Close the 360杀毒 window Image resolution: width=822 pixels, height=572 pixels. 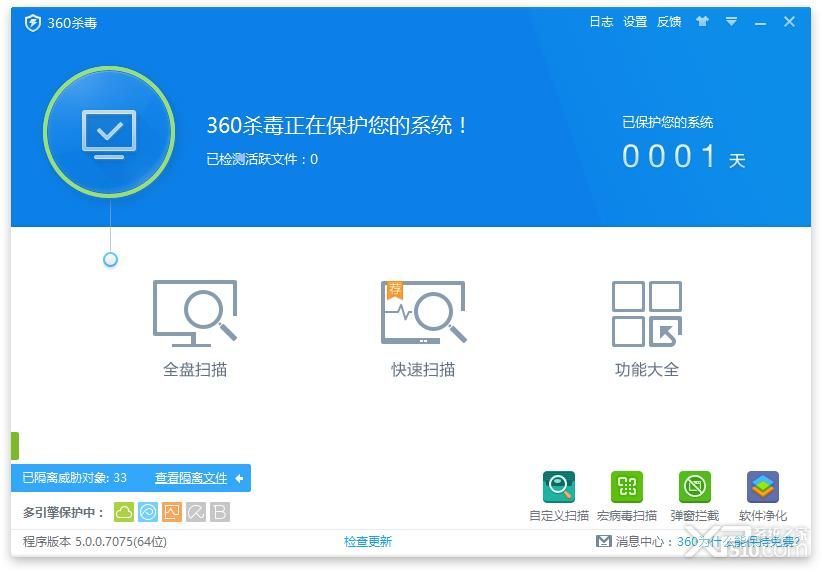pos(789,21)
